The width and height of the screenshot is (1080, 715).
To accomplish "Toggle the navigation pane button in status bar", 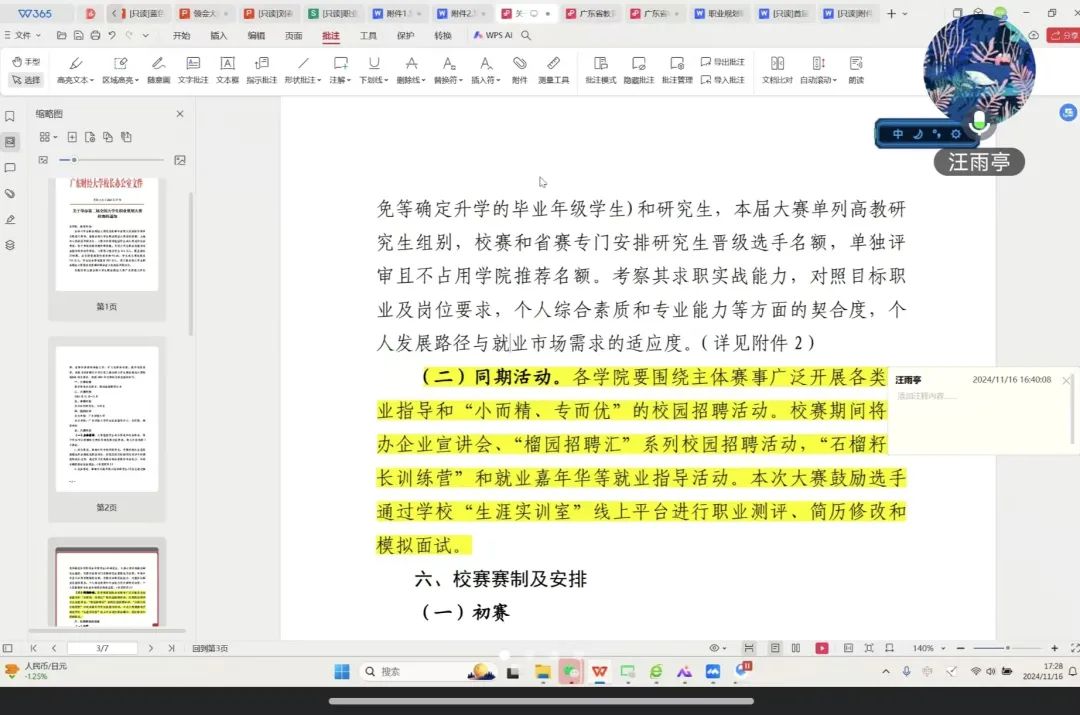I will (8, 648).
